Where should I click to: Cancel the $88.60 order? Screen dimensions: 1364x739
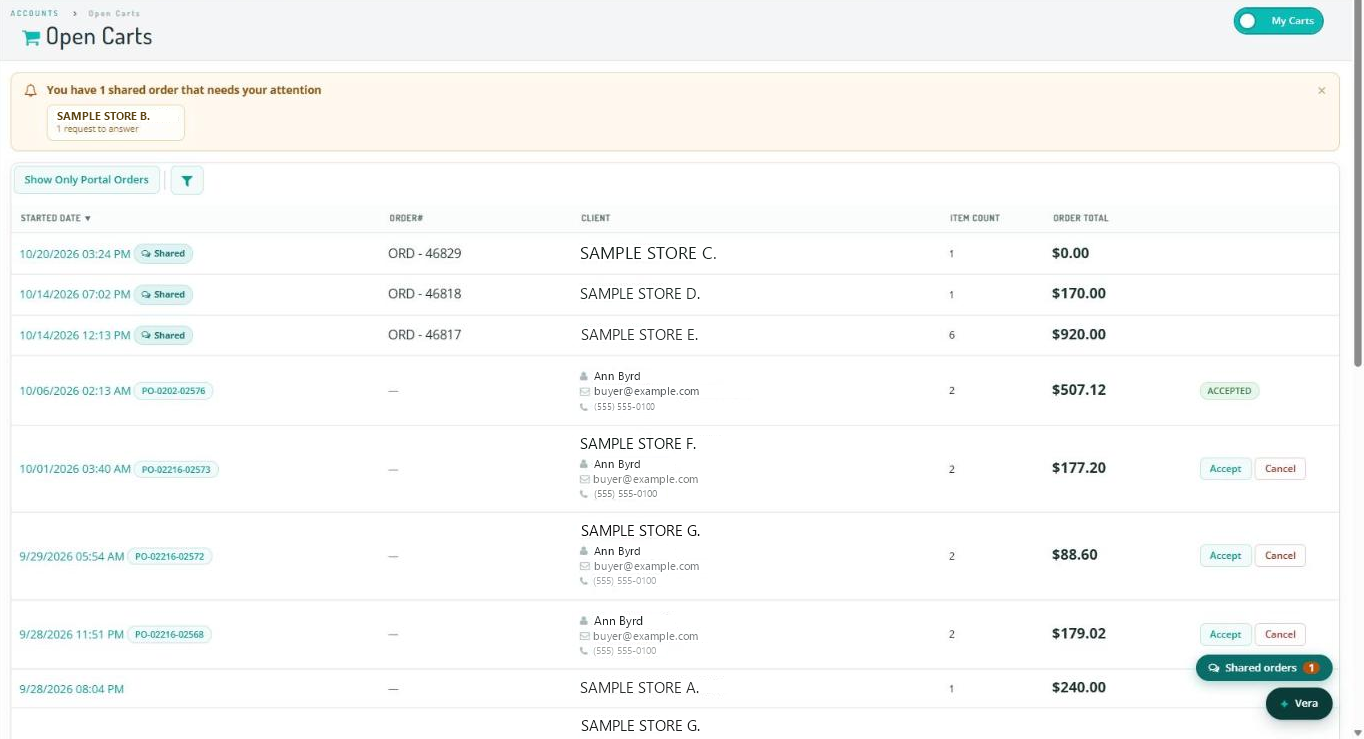1280,556
